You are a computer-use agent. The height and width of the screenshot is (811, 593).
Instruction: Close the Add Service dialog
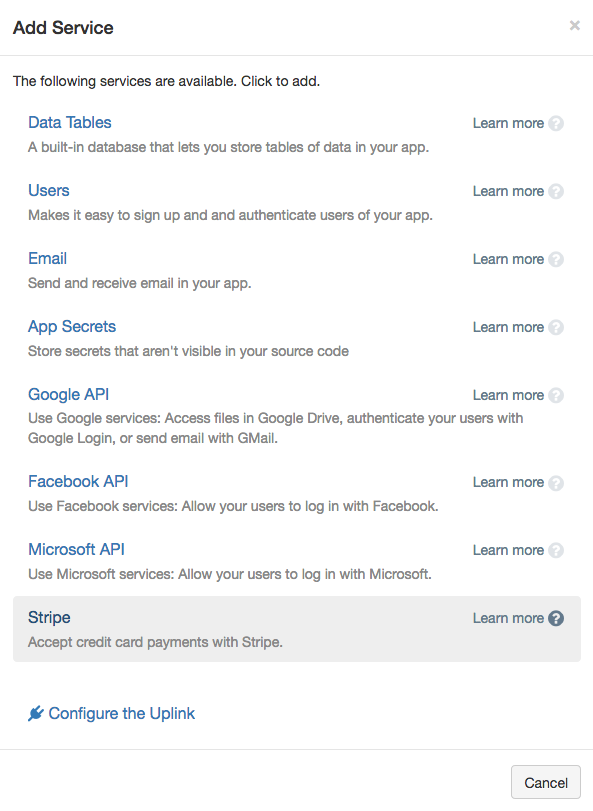point(574,25)
